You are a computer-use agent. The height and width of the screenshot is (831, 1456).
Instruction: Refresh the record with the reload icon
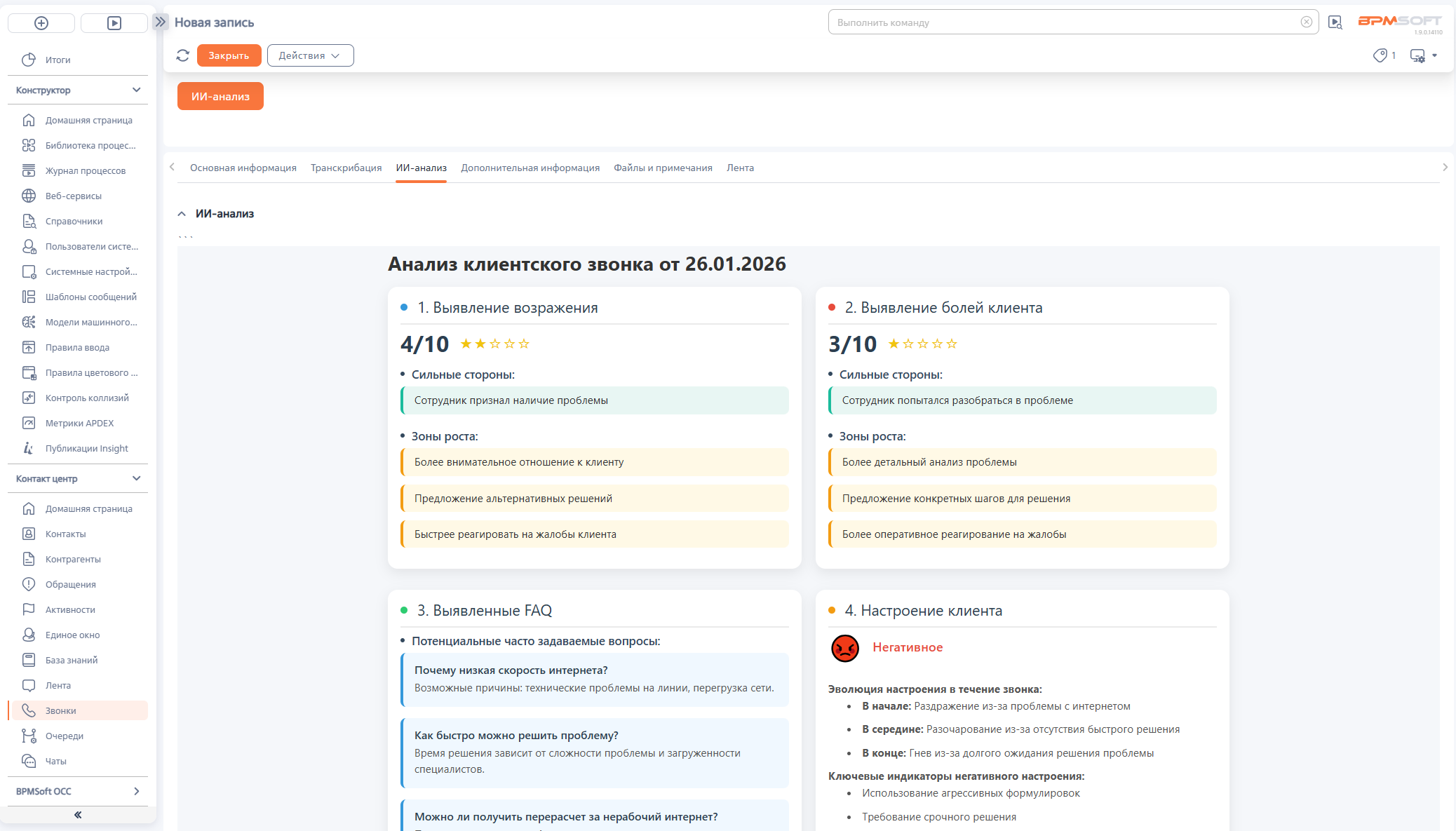click(183, 55)
